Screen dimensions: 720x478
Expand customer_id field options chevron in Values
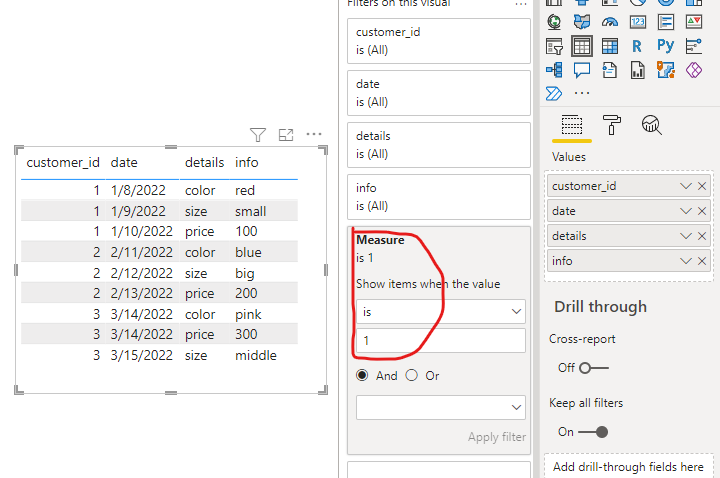click(x=686, y=186)
